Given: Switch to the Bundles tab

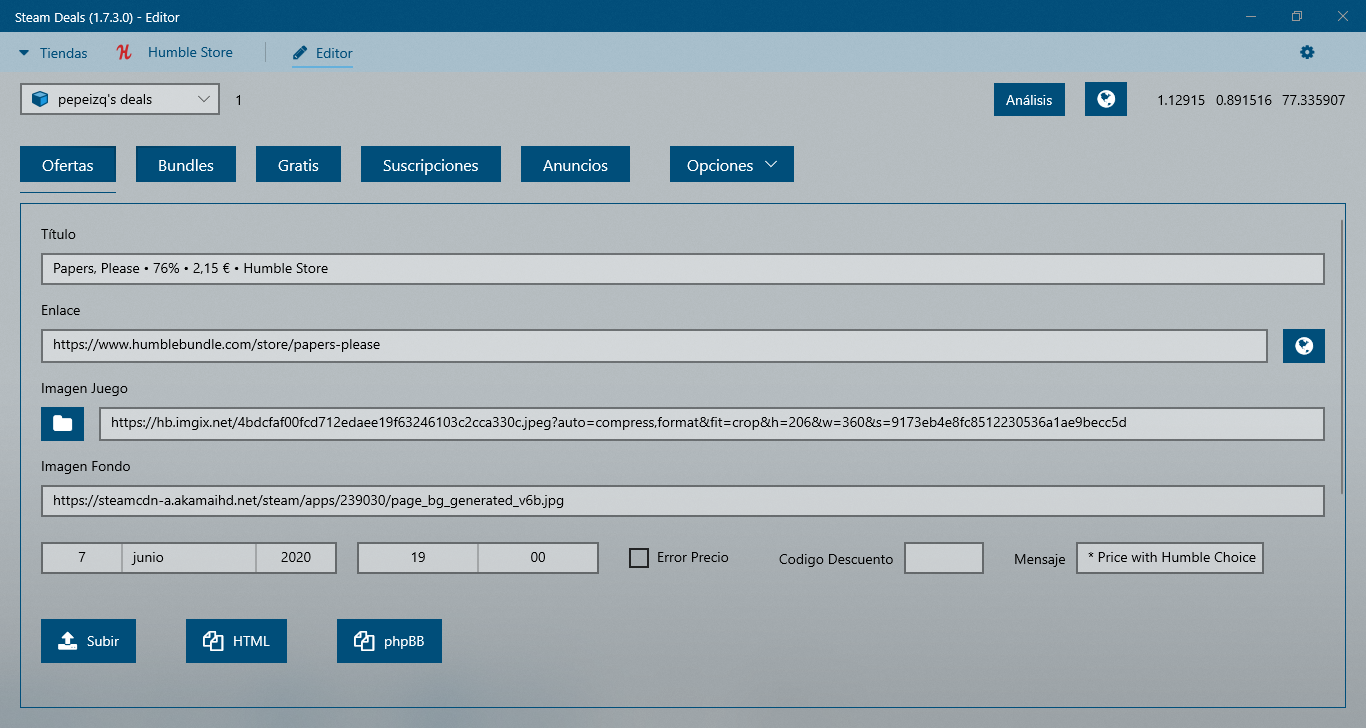Looking at the screenshot, I should click(186, 165).
